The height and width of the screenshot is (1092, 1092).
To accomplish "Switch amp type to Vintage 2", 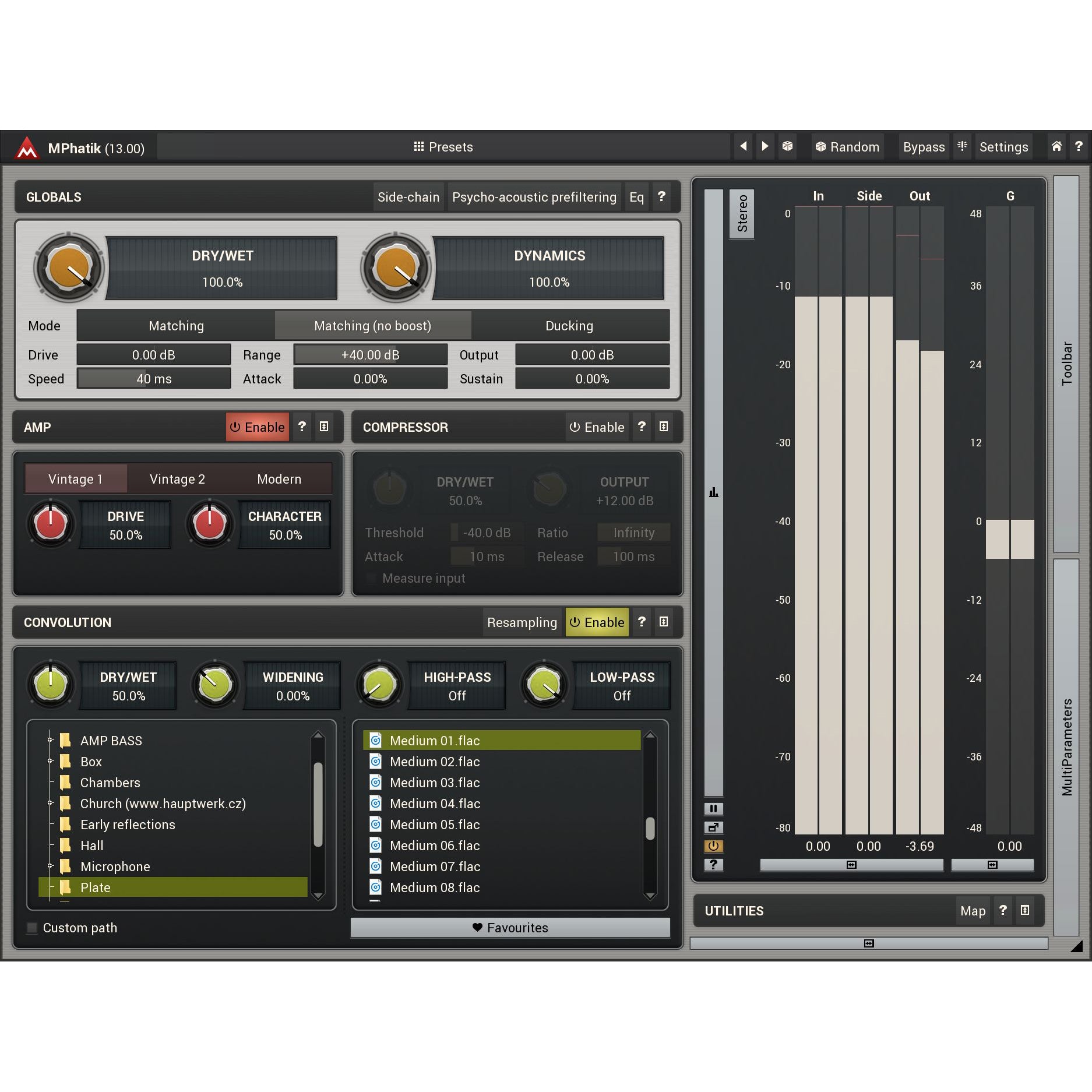I will [177, 479].
